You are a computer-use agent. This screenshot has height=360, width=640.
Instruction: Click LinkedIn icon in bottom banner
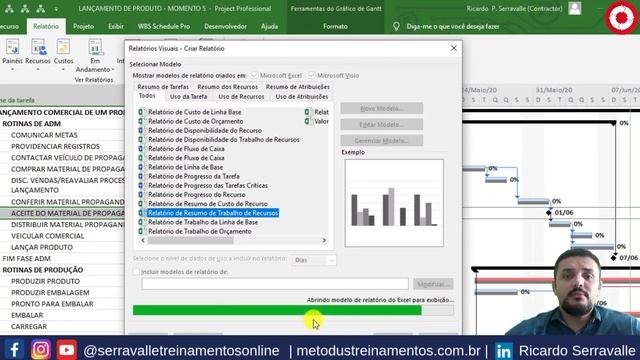coord(504,351)
